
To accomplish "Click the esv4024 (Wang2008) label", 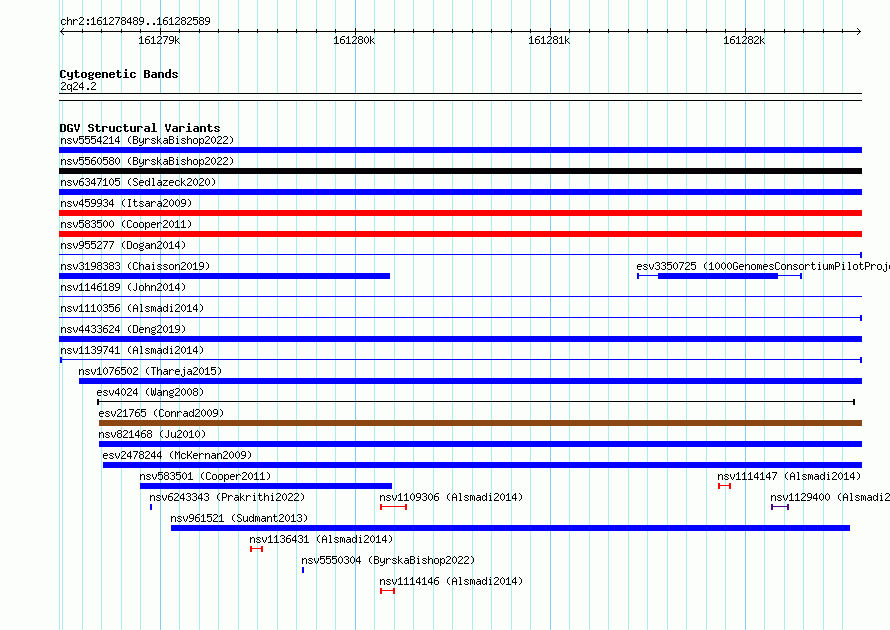I will tap(150, 392).
